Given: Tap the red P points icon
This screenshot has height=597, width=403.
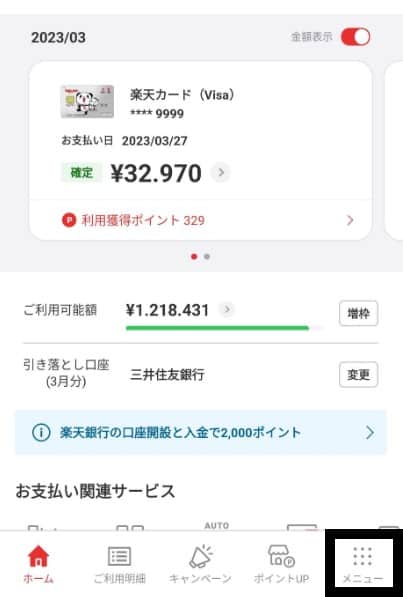Looking at the screenshot, I should tap(69, 220).
